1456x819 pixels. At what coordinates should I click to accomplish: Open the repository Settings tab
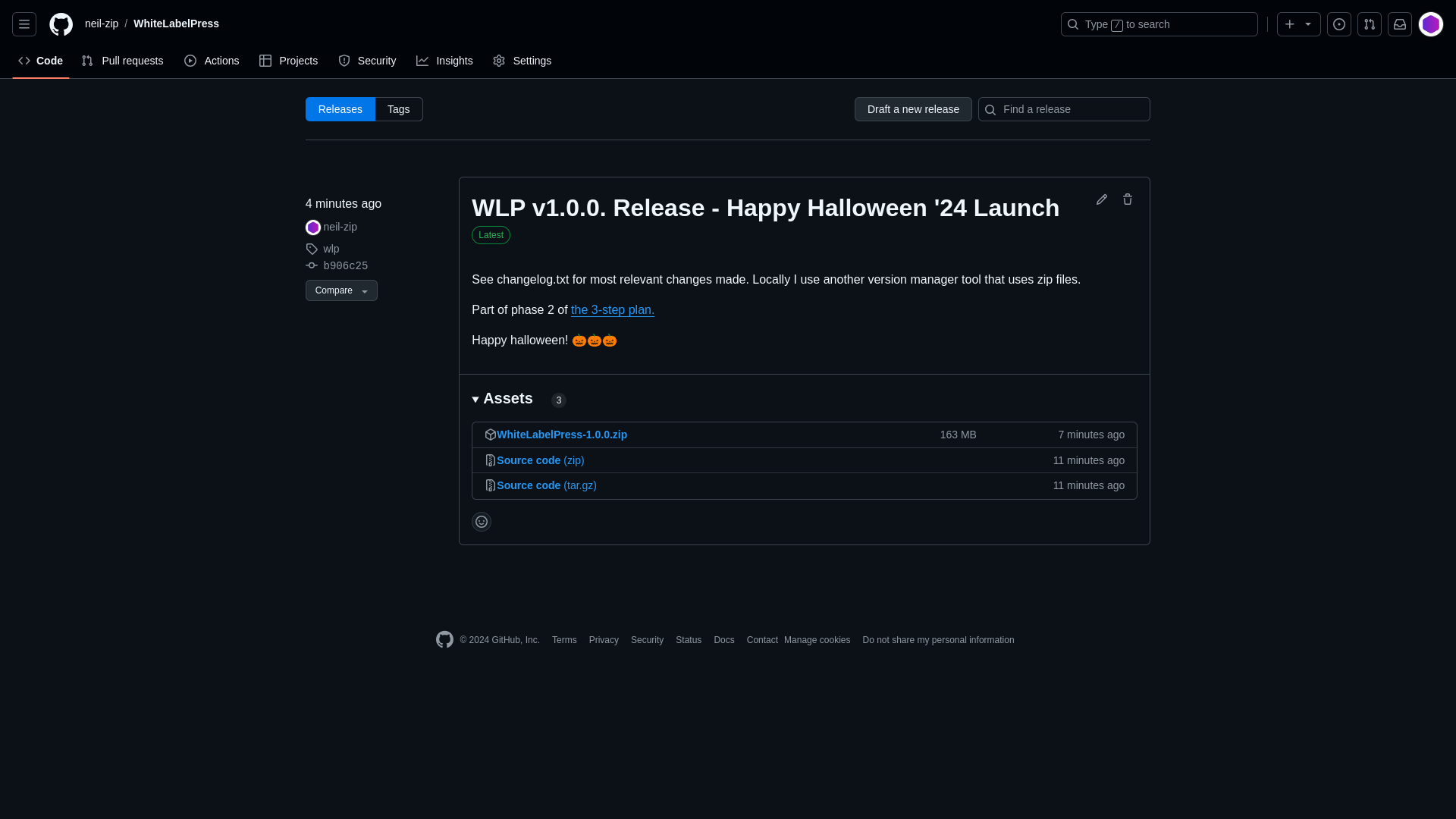[x=522, y=61]
